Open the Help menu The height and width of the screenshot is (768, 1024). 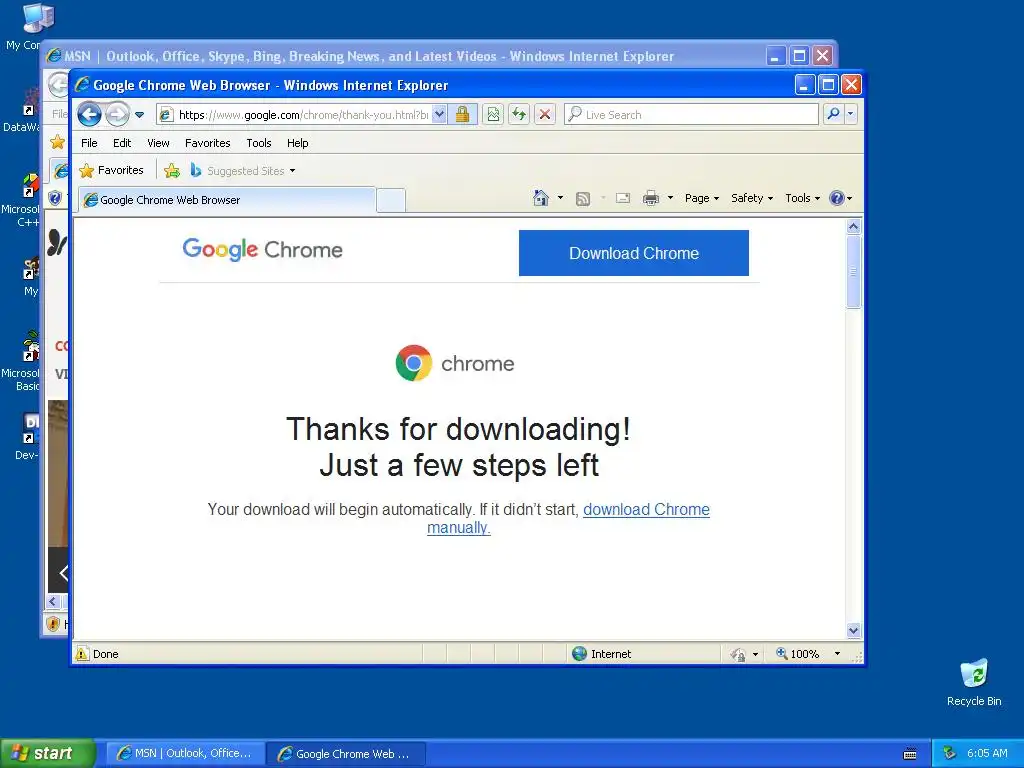[297, 143]
